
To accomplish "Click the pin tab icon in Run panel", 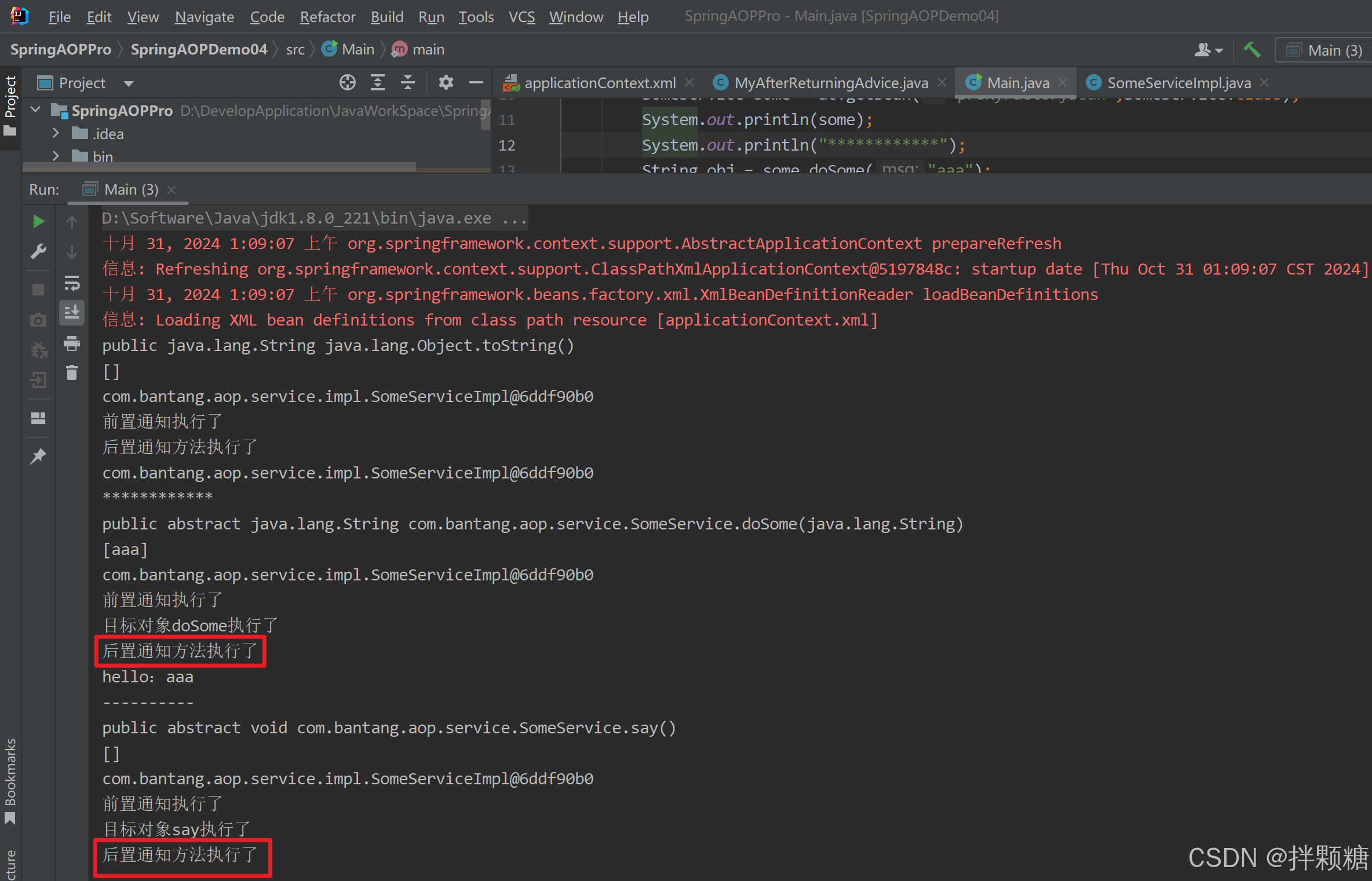I will (38, 456).
